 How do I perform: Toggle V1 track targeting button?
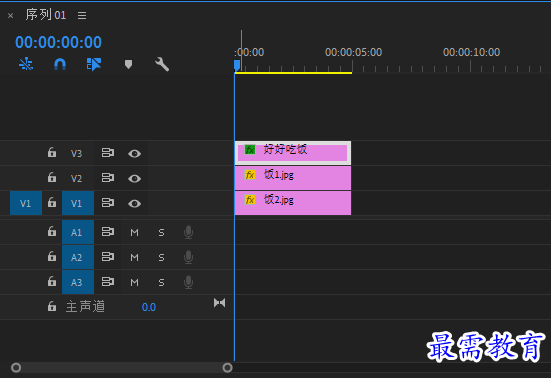click(78, 203)
